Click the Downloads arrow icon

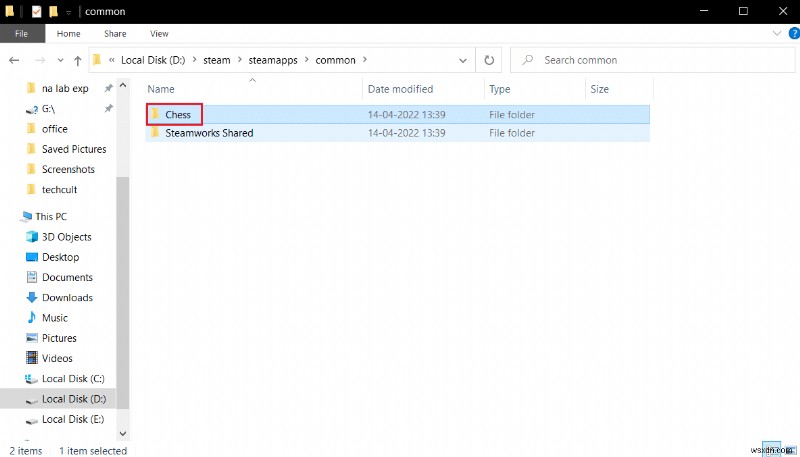32,297
